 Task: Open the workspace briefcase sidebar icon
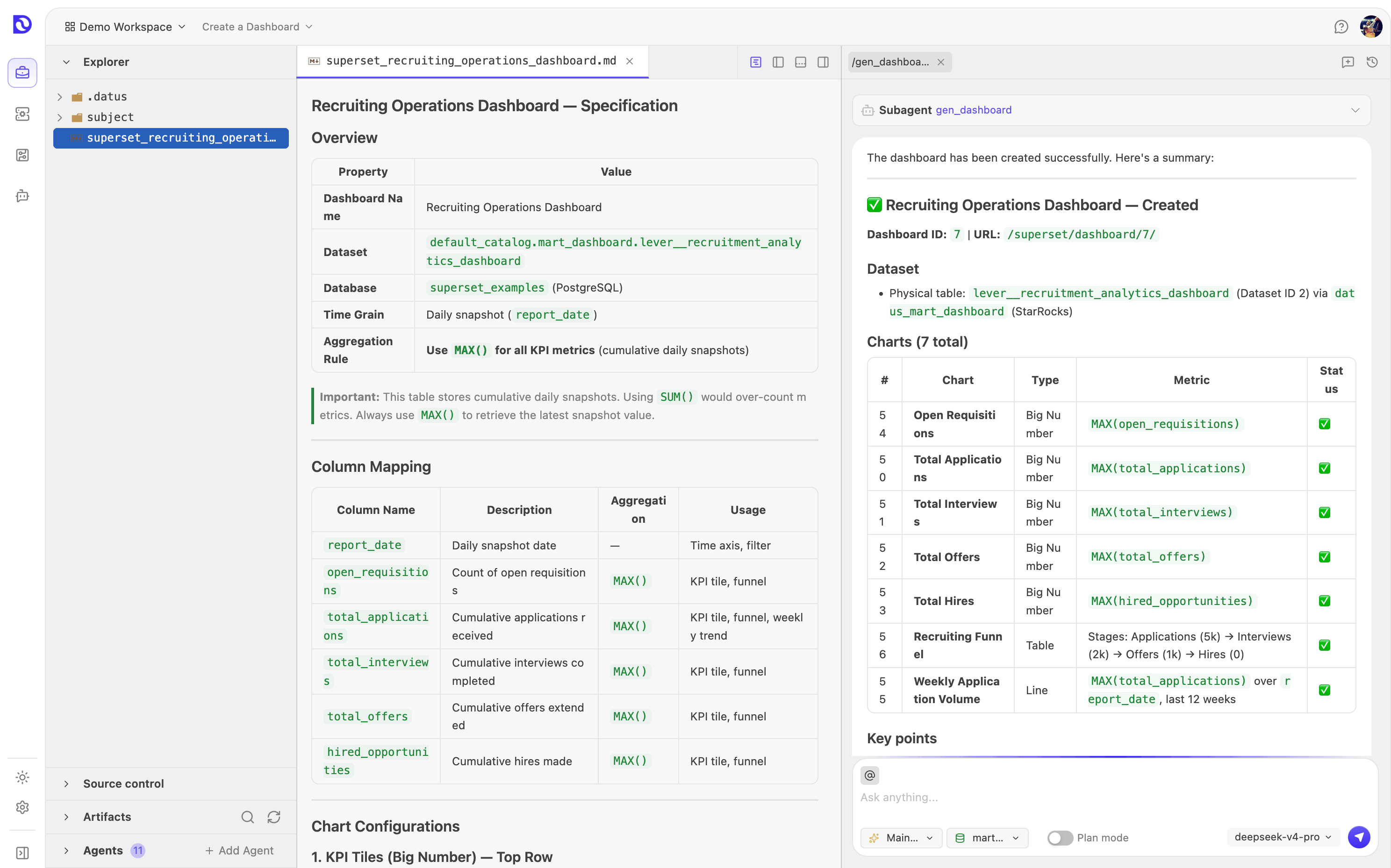point(22,73)
